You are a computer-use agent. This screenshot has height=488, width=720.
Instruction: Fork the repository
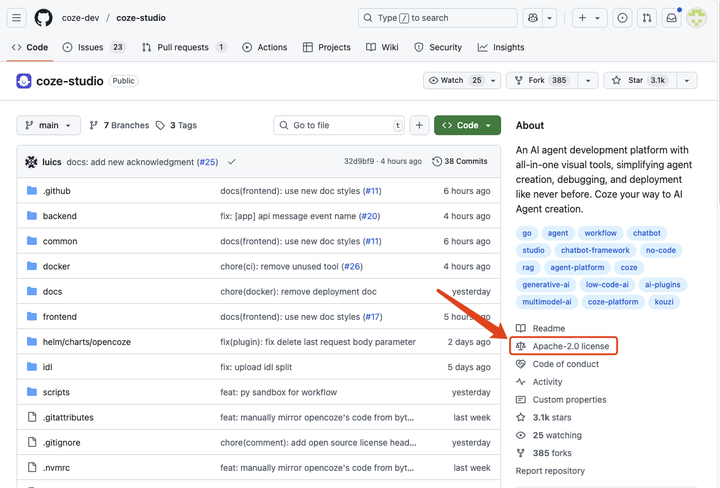coord(542,80)
